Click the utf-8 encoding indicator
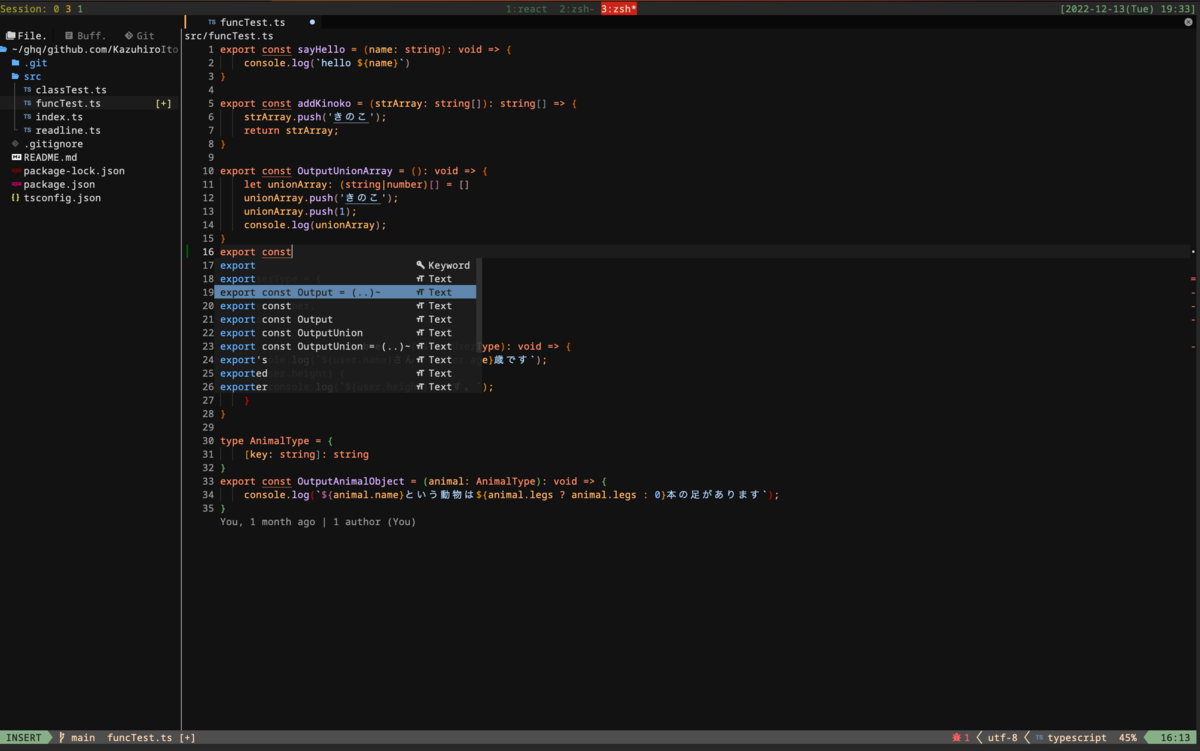Screen dimensions: 1200x751 pyautogui.click(x=1002, y=738)
